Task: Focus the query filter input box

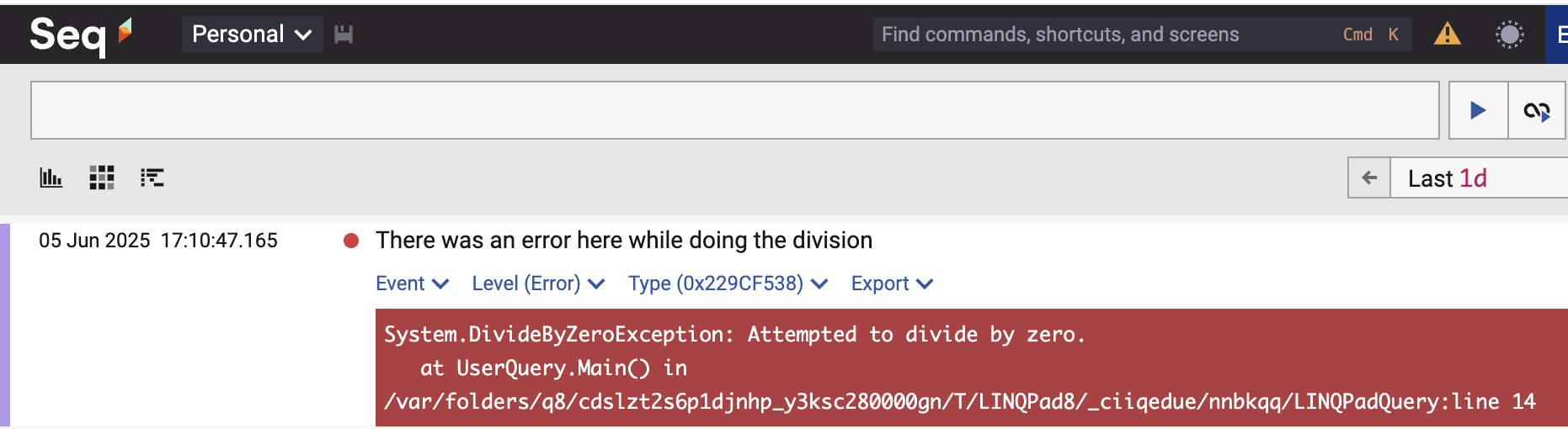Action: 734,110
